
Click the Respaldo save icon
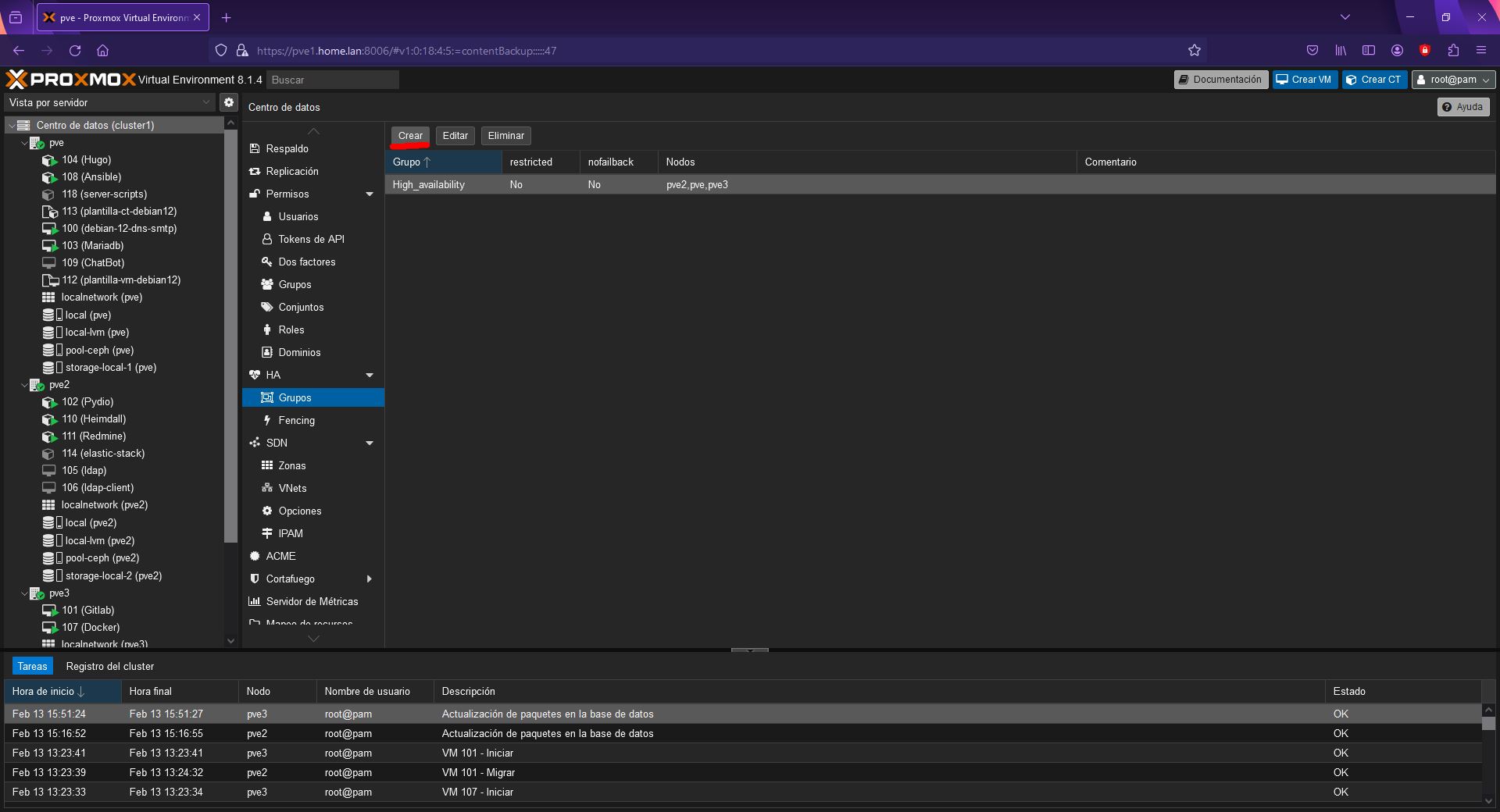click(254, 148)
